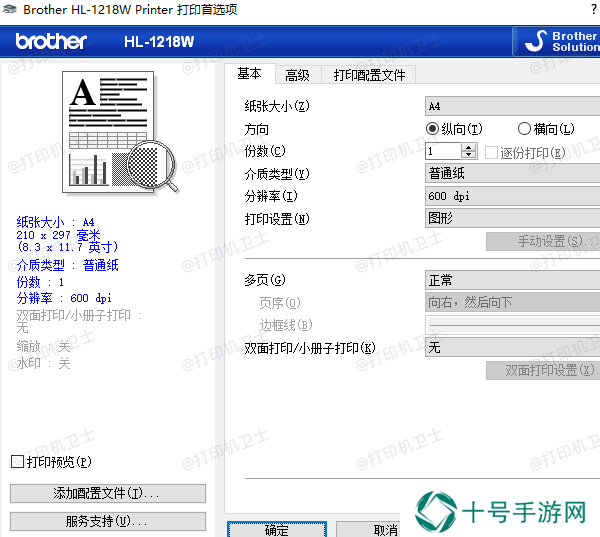Click the 210 x 297 毫米 dimension text

click(x=58, y=235)
